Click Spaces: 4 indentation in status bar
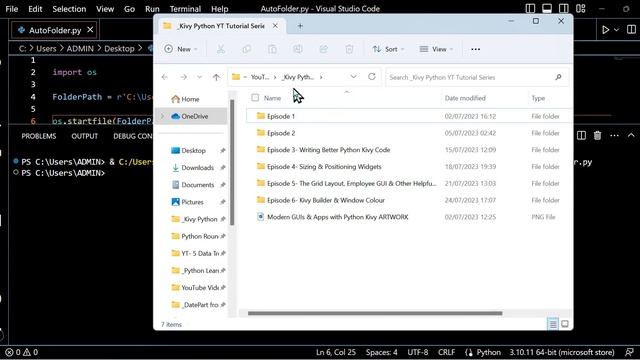640x360 pixels. pyautogui.click(x=381, y=352)
